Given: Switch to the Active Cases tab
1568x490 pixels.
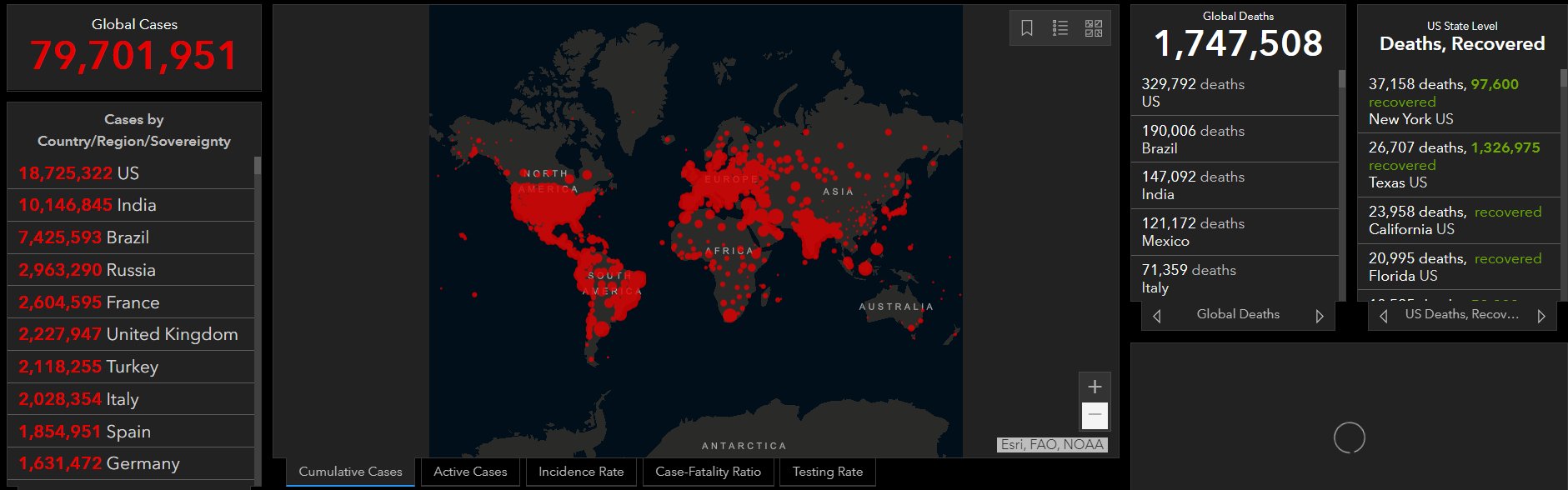Looking at the screenshot, I should click(x=470, y=472).
